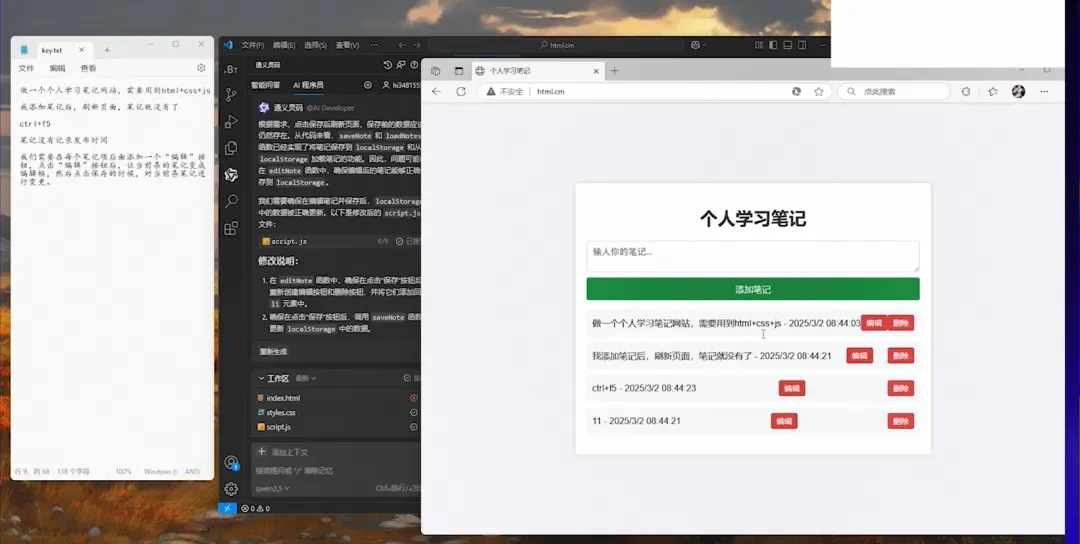This screenshot has width=1080, height=544.
Task: Toggle bottom panel layout icon in VS Code
Action: (788, 45)
